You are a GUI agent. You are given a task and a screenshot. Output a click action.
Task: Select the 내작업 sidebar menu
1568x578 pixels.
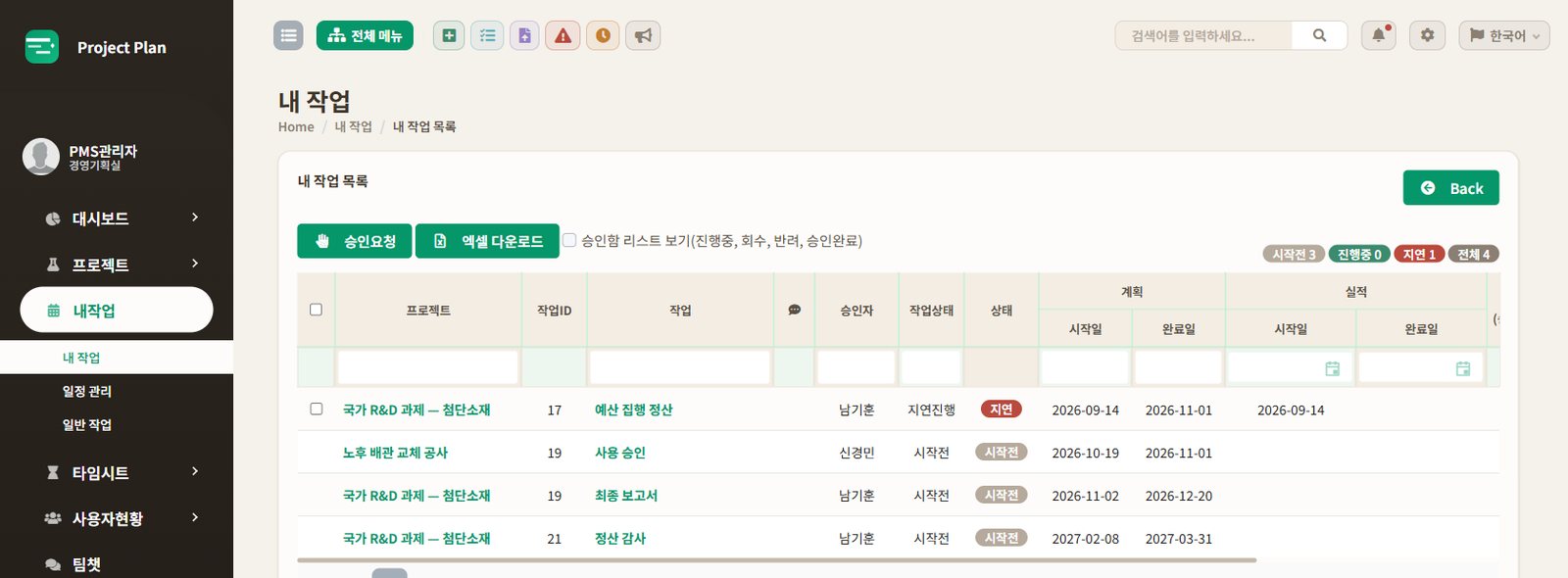coord(117,311)
